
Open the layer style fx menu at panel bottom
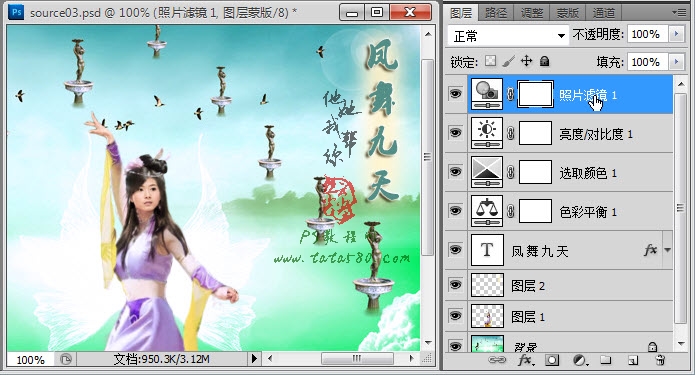pos(525,360)
